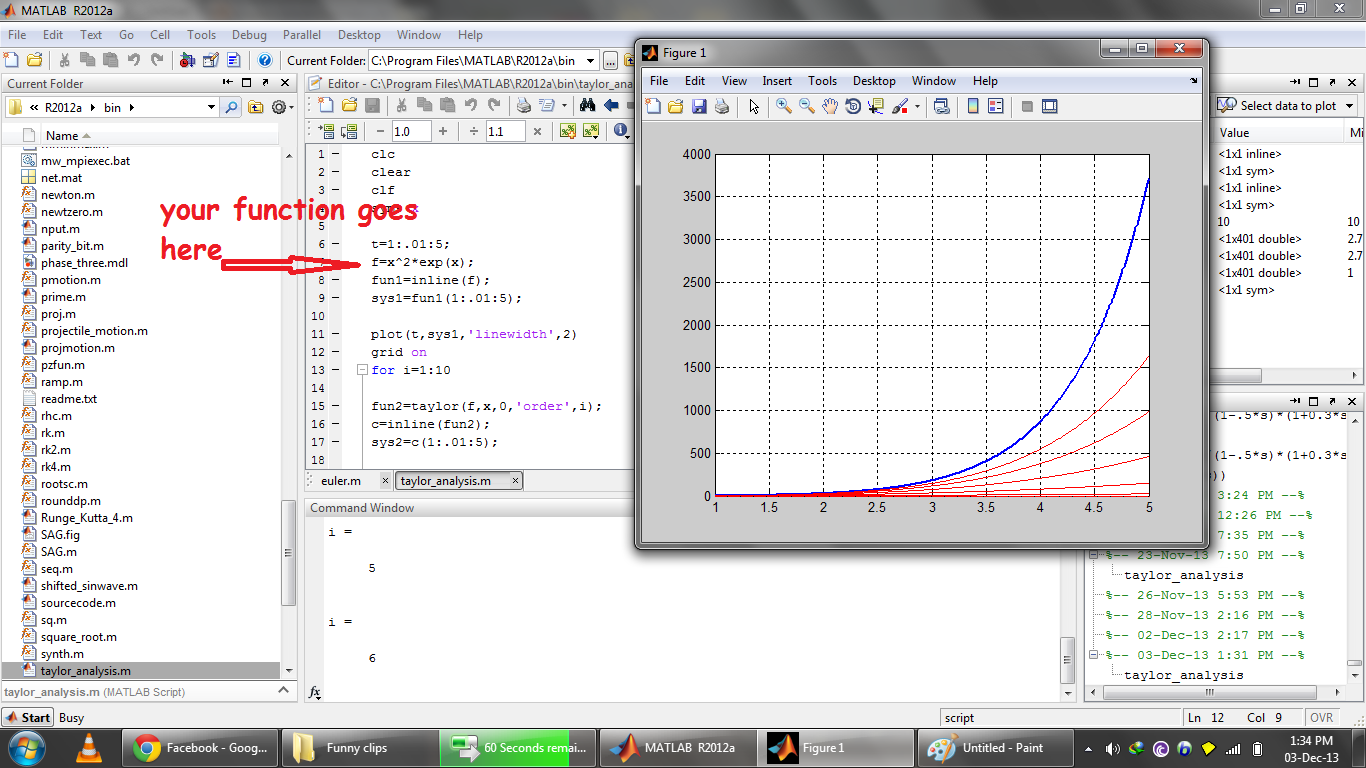Click the printer icon in Editor toolbar

pos(524,105)
